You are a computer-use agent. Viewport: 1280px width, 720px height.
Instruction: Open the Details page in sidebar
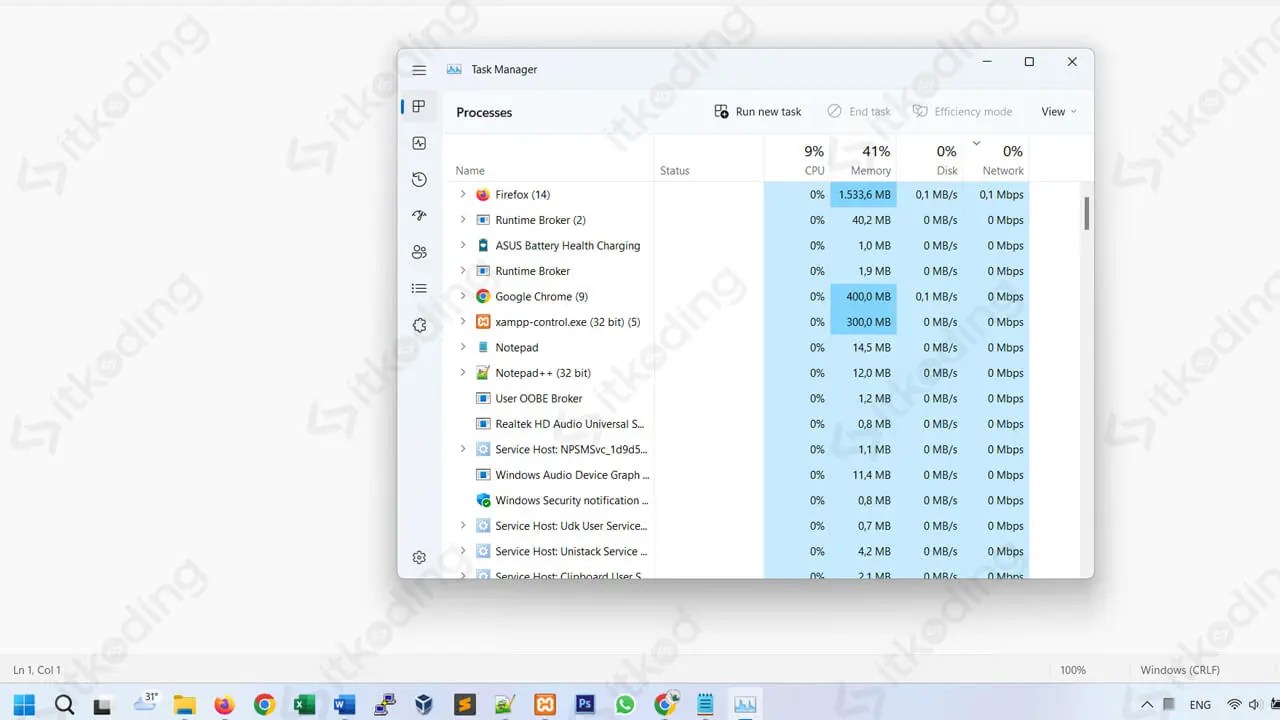(419, 288)
